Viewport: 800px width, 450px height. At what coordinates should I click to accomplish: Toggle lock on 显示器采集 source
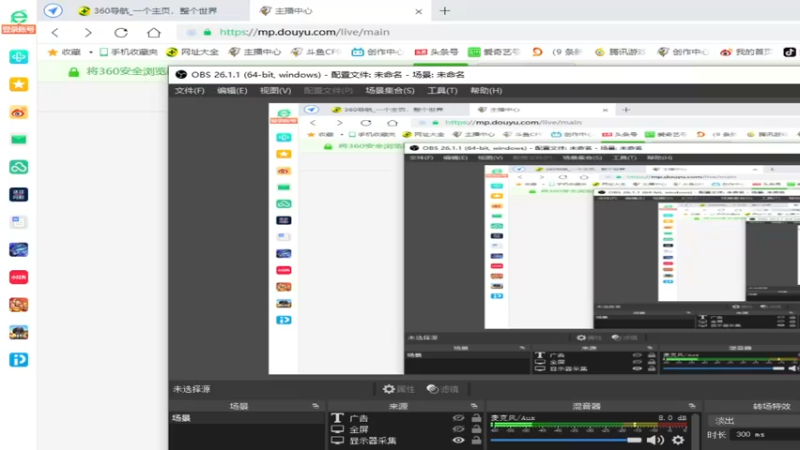pos(476,440)
